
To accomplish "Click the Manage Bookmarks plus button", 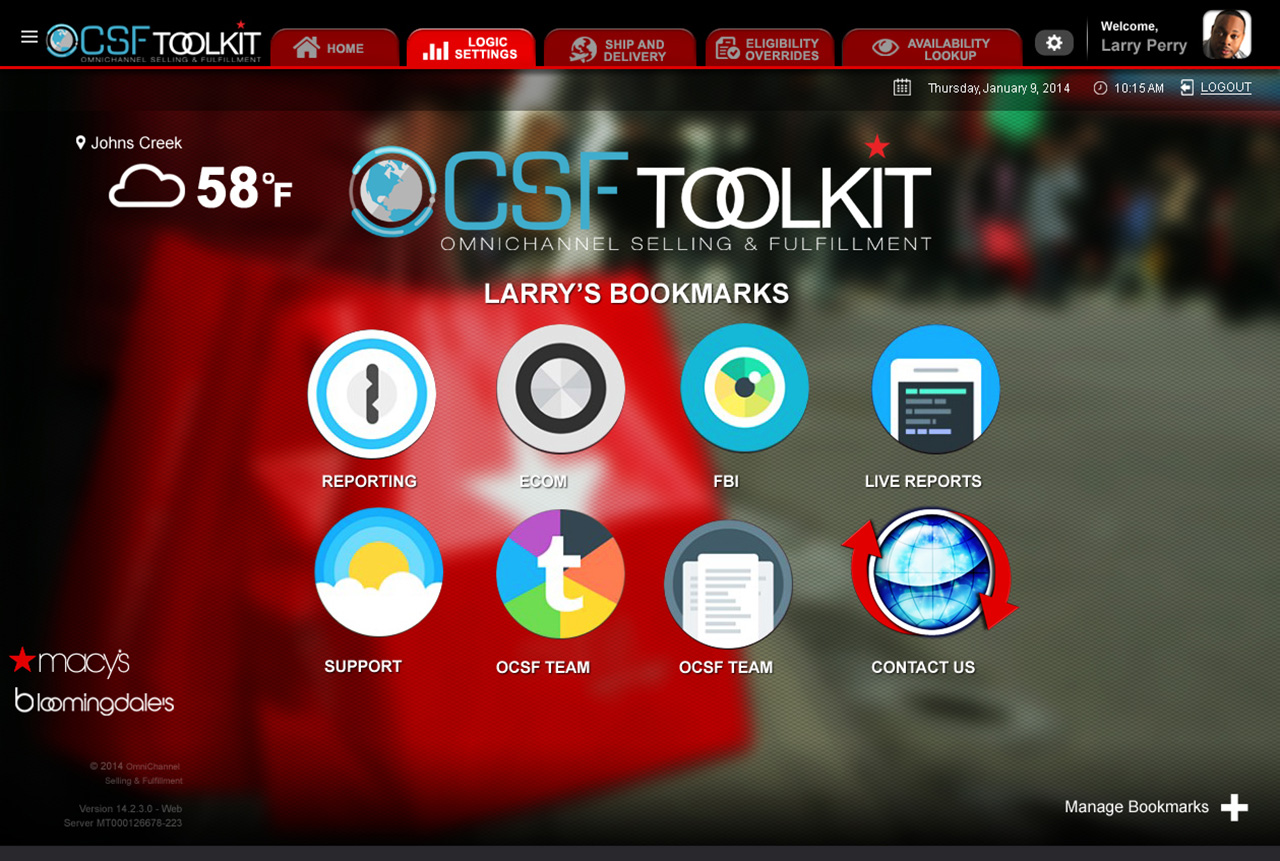I will pos(1234,808).
